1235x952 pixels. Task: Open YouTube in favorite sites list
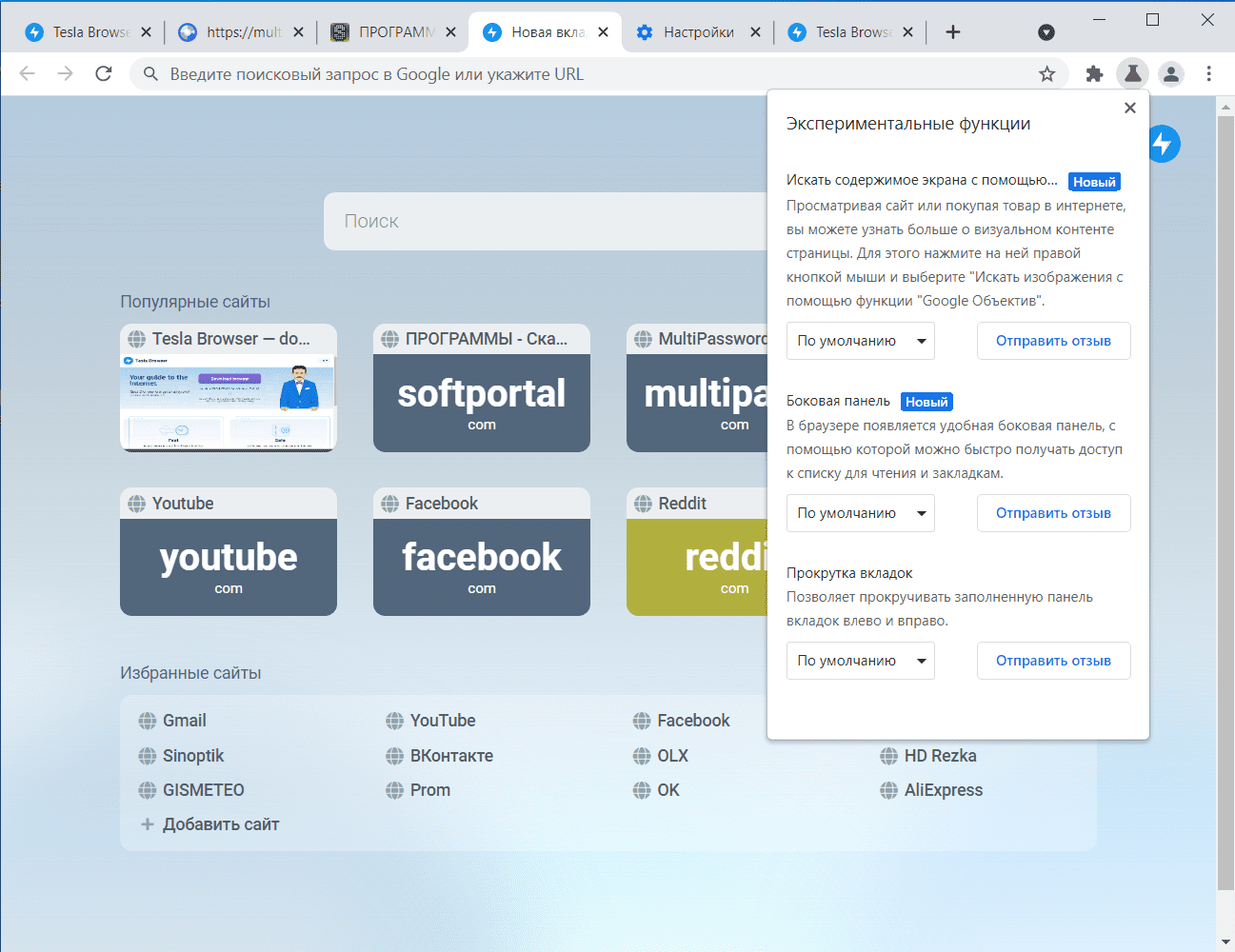(x=430, y=721)
